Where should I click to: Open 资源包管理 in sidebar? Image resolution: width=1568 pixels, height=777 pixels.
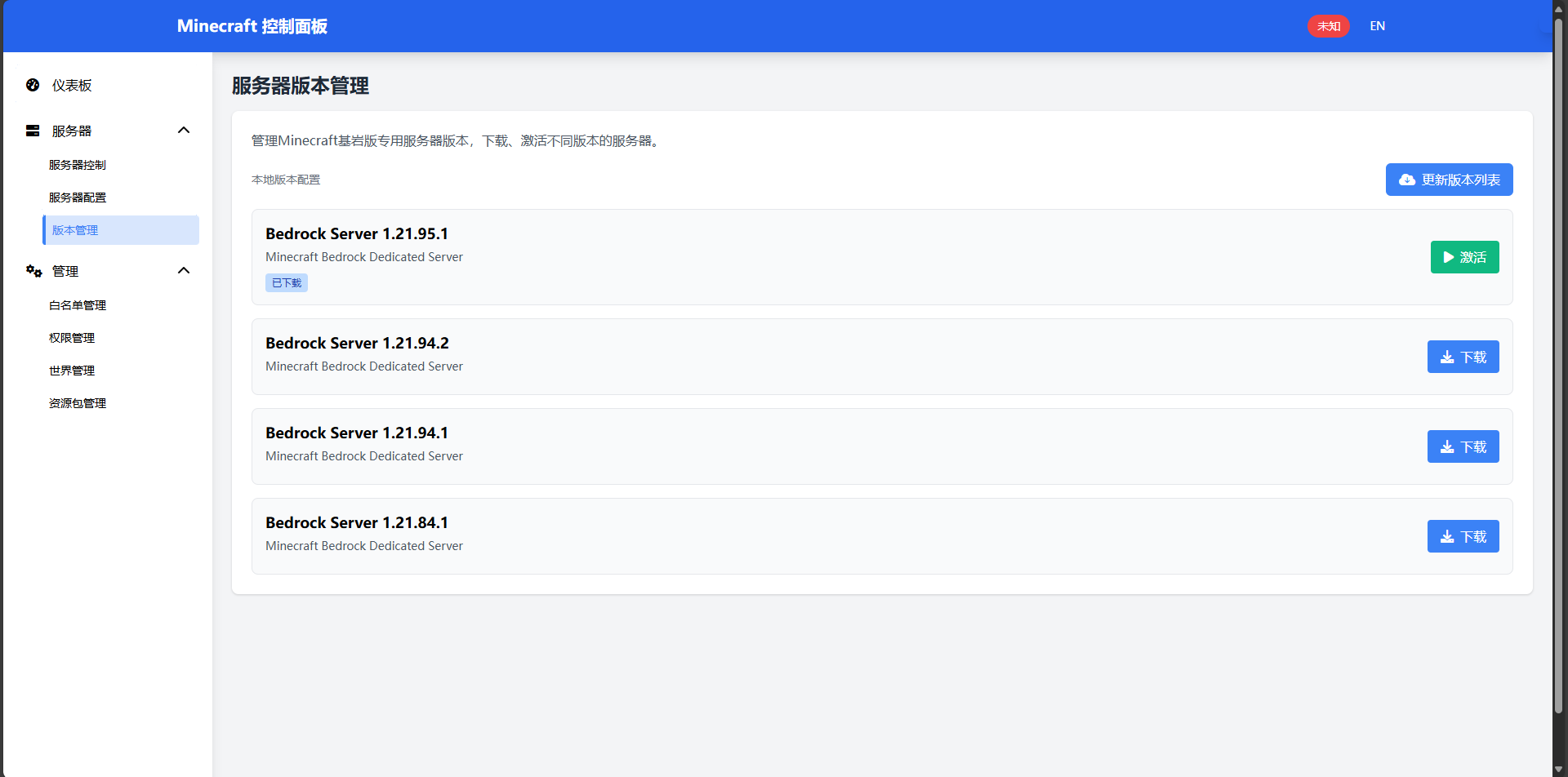tap(78, 403)
